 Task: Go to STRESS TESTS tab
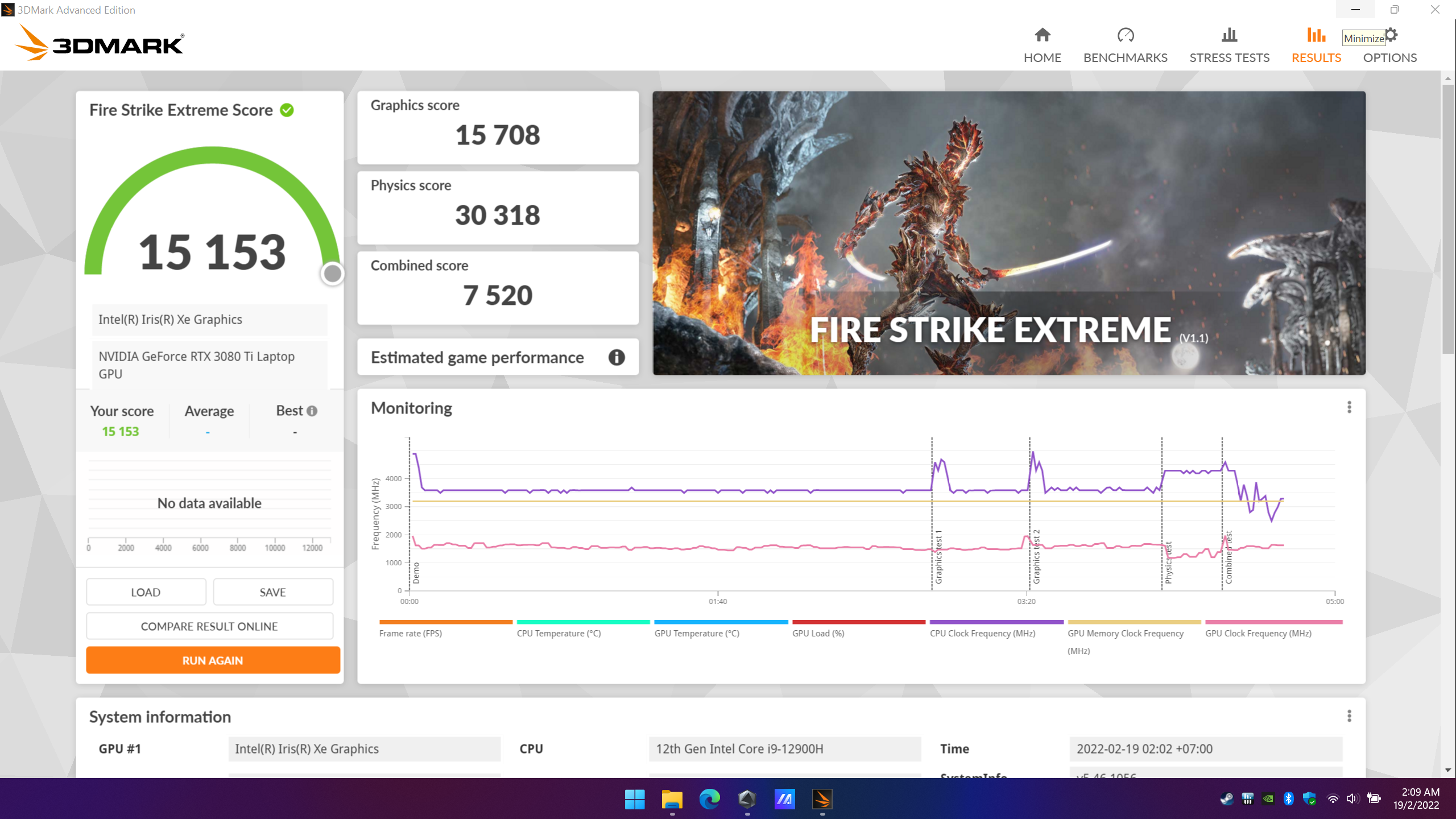point(1229,45)
